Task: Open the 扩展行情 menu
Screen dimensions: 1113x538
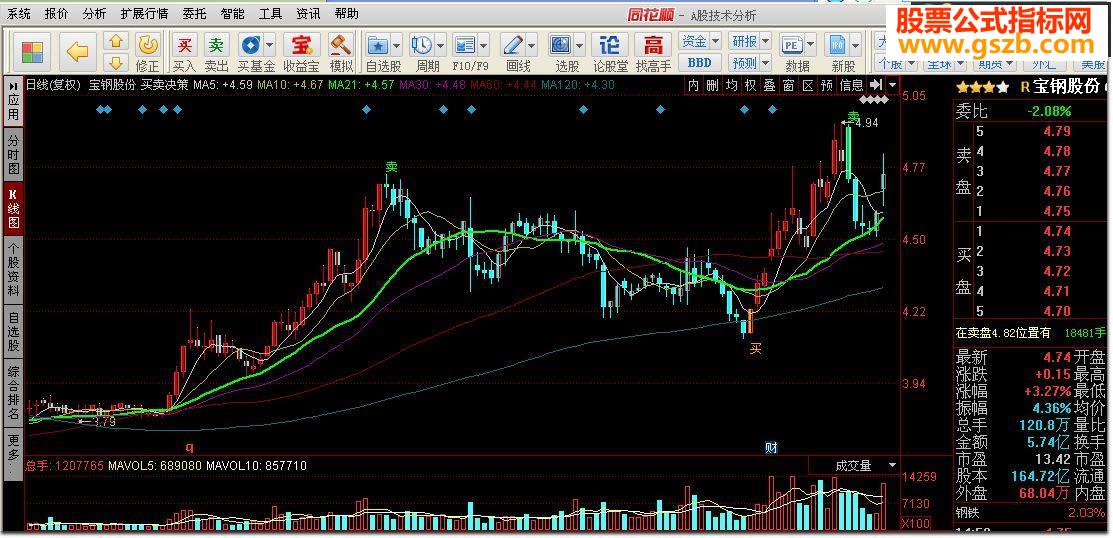Action: click(145, 13)
